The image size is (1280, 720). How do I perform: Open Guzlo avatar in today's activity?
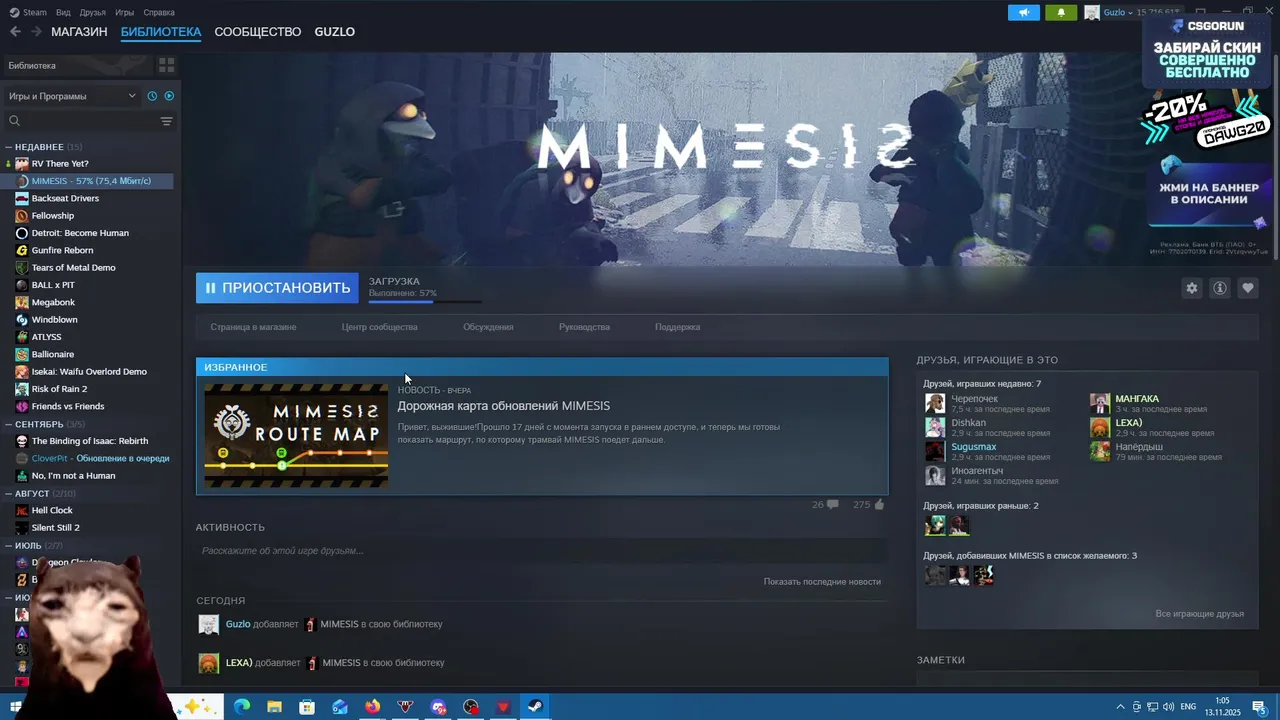pos(208,625)
